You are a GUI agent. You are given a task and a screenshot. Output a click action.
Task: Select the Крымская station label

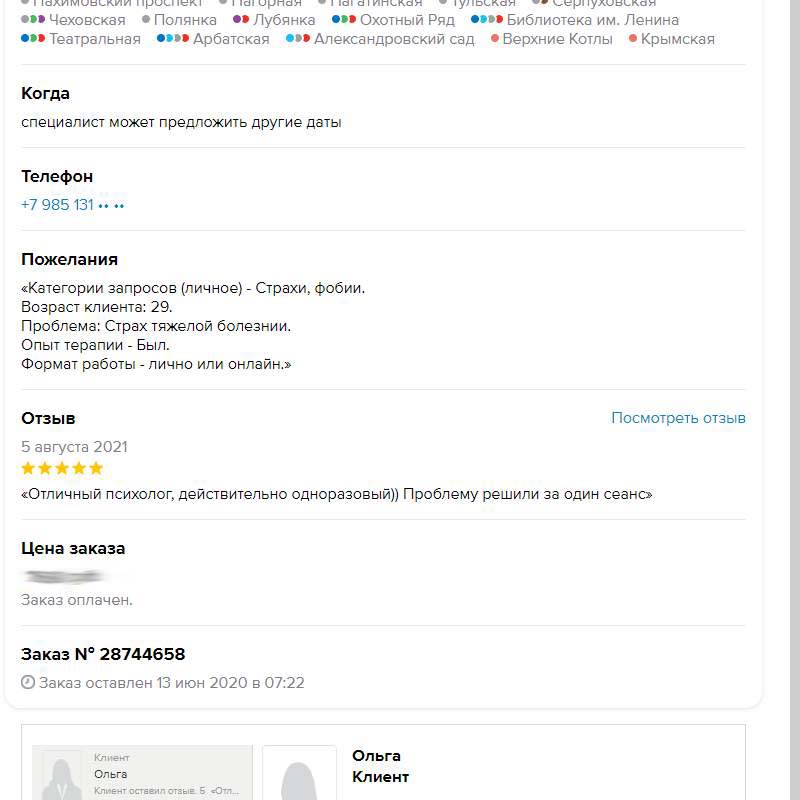coord(677,39)
